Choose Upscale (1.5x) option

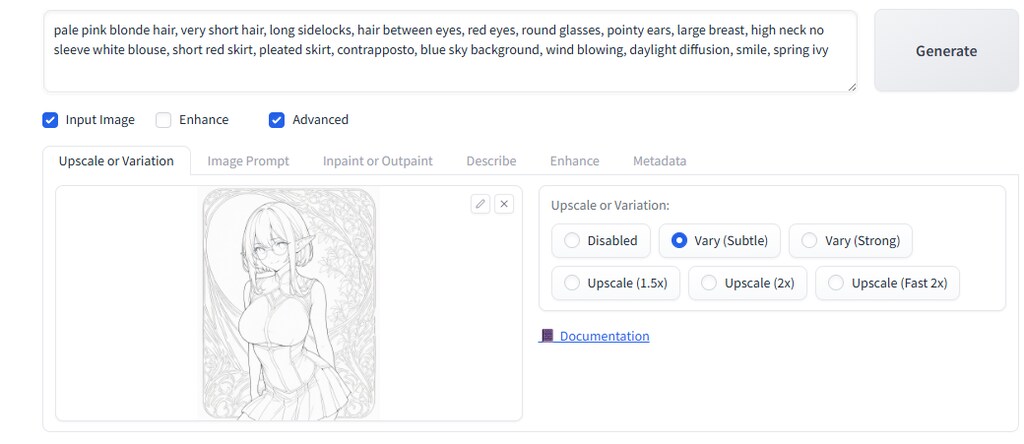pos(572,283)
